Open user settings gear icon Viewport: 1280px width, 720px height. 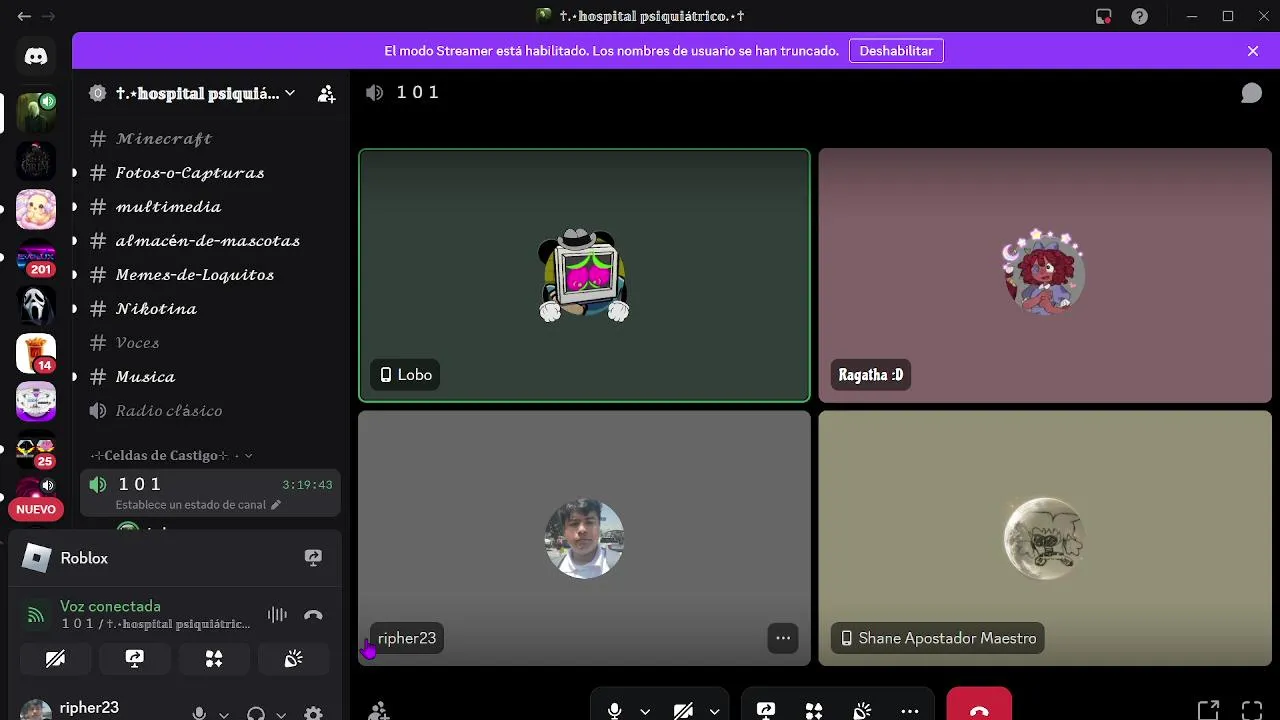tap(313, 714)
